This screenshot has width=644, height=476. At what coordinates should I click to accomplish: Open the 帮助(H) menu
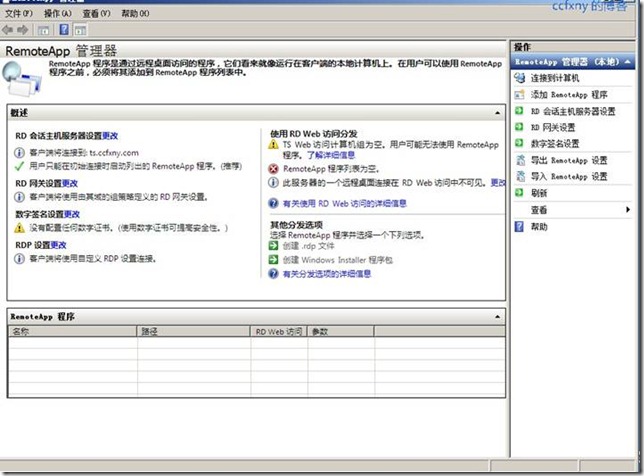click(135, 14)
